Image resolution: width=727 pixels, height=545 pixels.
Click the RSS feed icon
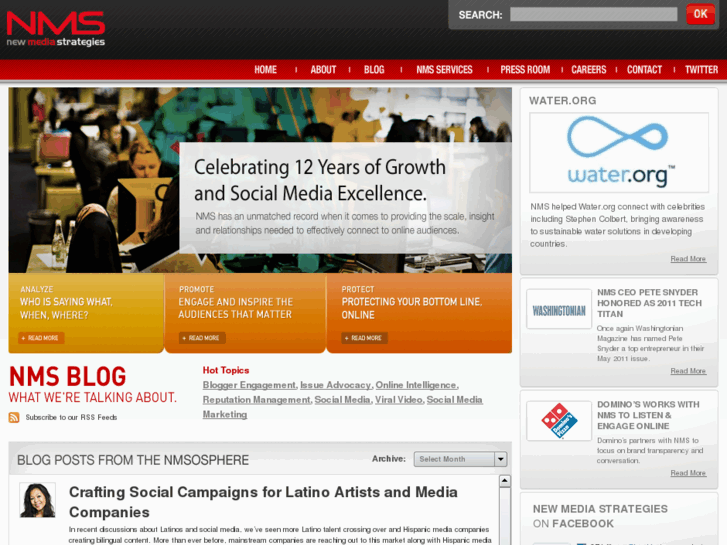tap(14, 417)
